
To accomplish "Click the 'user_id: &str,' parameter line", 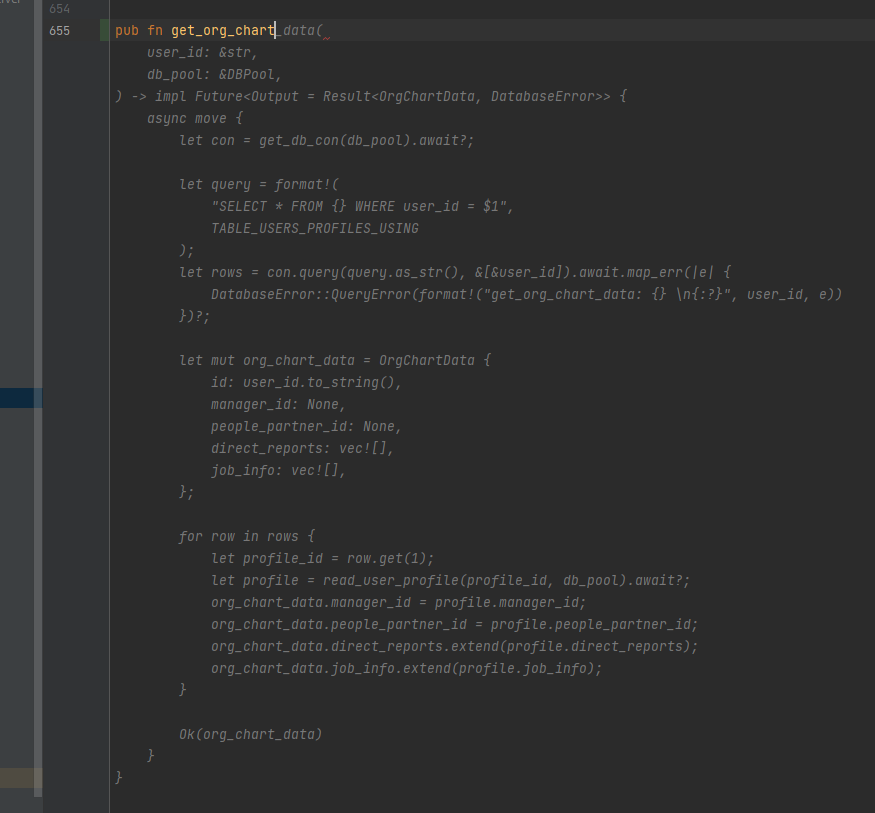I will point(202,52).
